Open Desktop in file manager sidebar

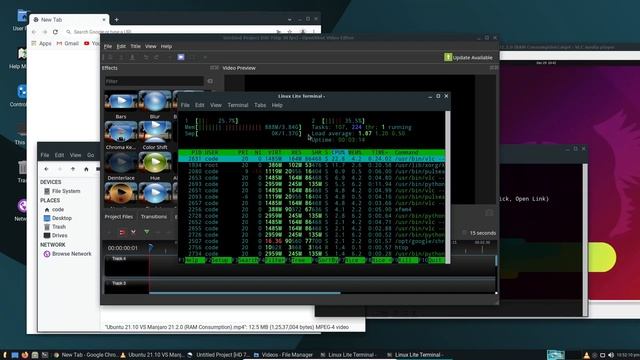click(58, 218)
